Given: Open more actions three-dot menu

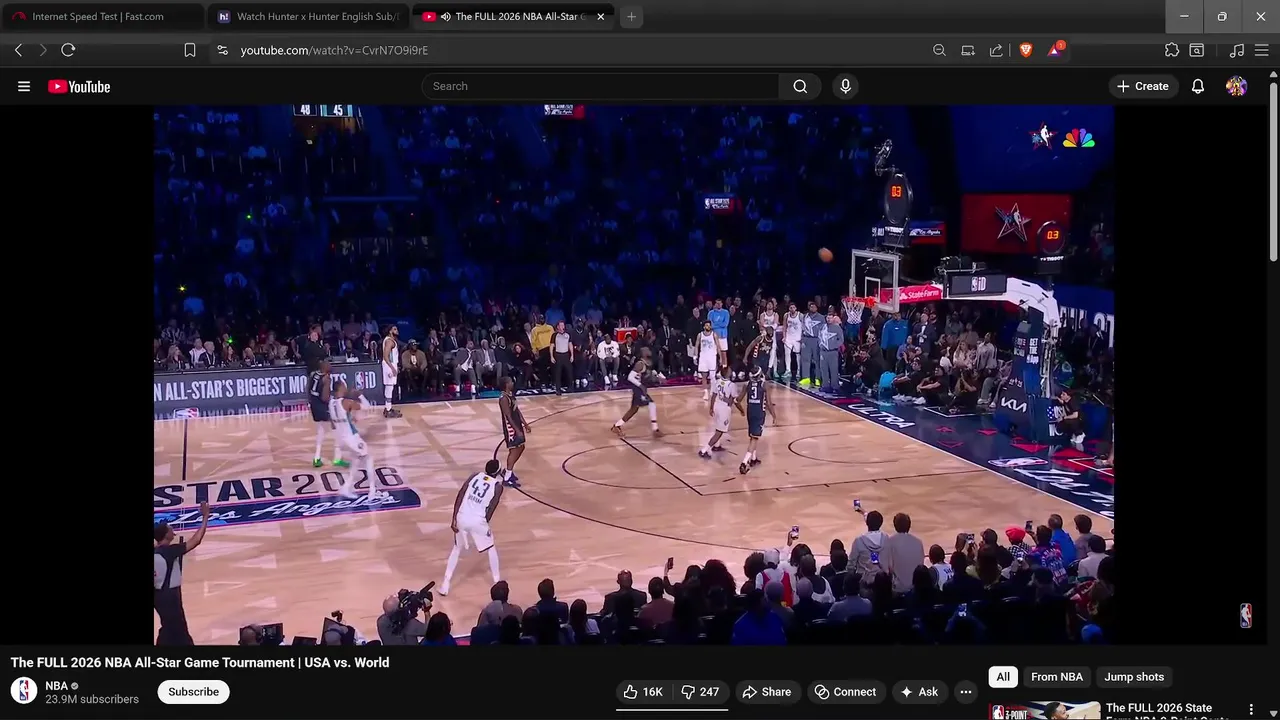Looking at the screenshot, I should (x=965, y=692).
